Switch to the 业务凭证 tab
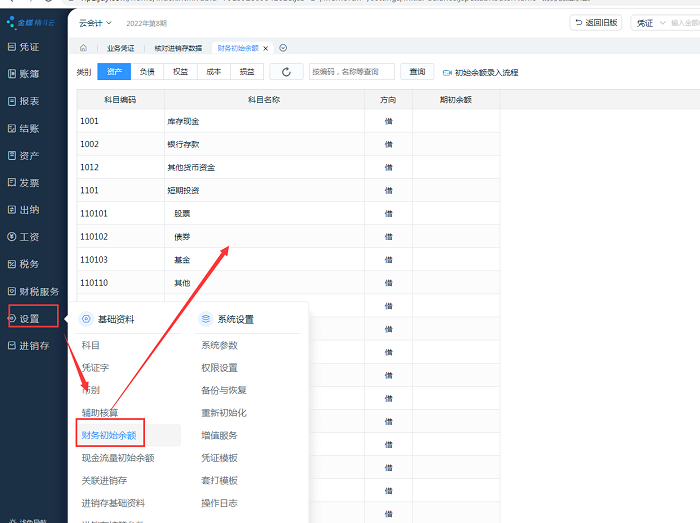This screenshot has width=700, height=523. click(x=120, y=48)
